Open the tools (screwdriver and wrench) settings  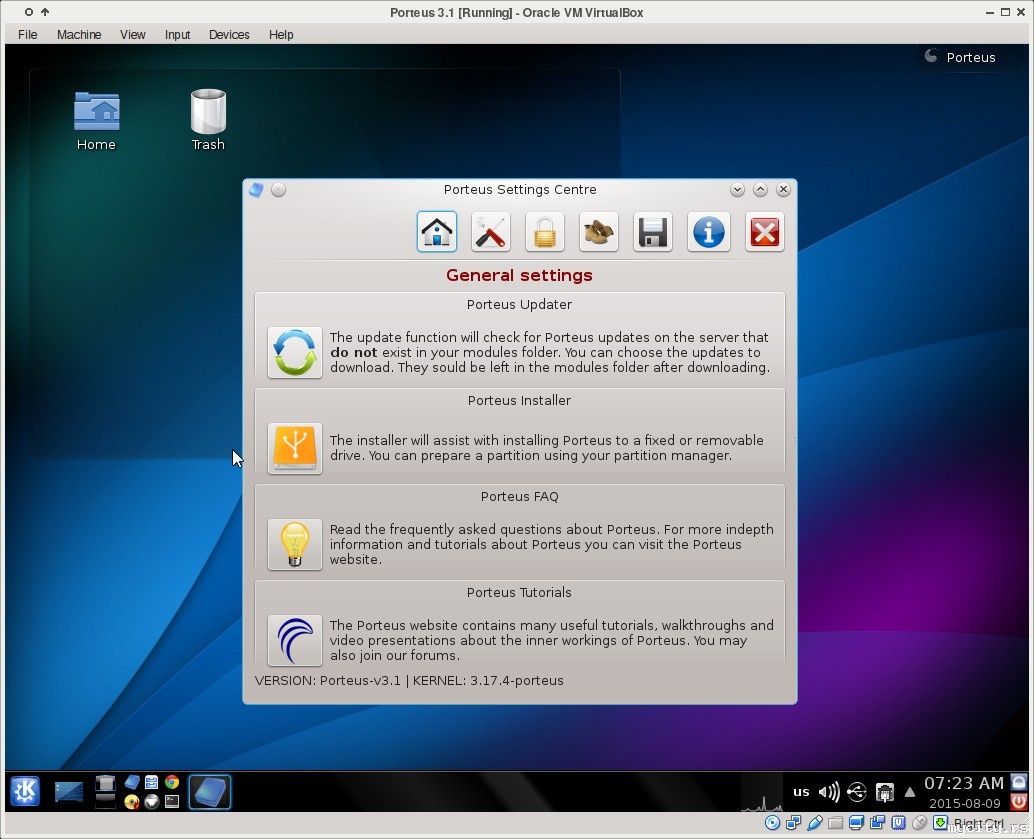[491, 233]
